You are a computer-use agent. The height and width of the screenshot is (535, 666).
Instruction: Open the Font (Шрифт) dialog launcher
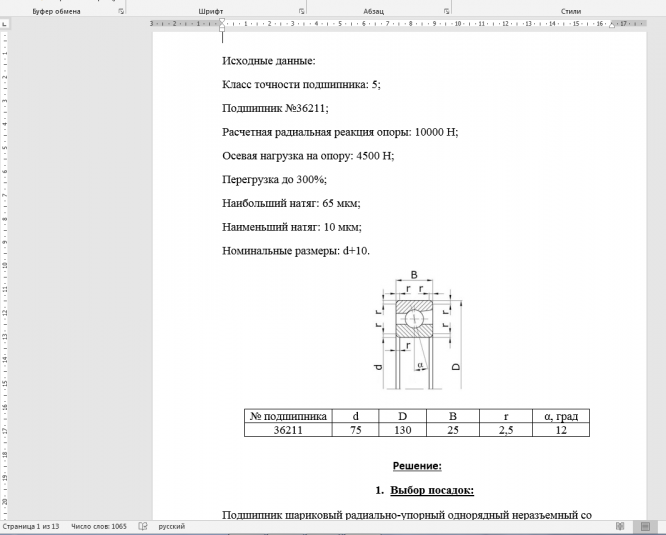click(x=302, y=10)
